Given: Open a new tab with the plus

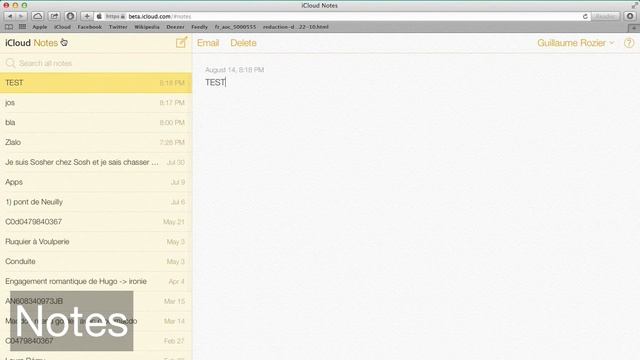Looking at the screenshot, I should click(634, 28).
